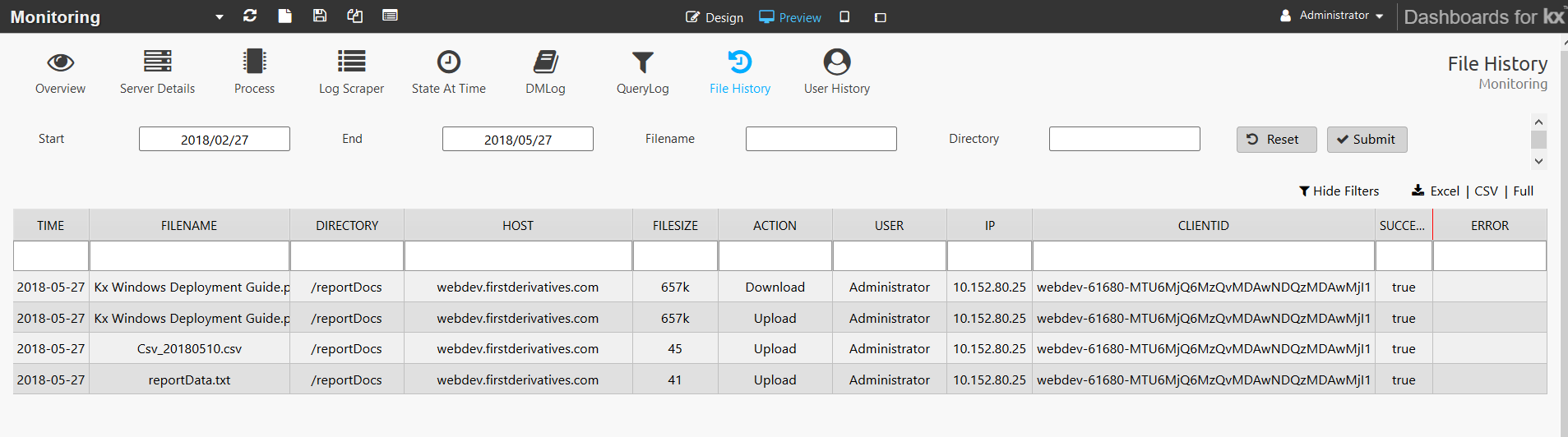The width and height of the screenshot is (1568, 437).
Task: Open Server Details view
Action: [x=157, y=72]
